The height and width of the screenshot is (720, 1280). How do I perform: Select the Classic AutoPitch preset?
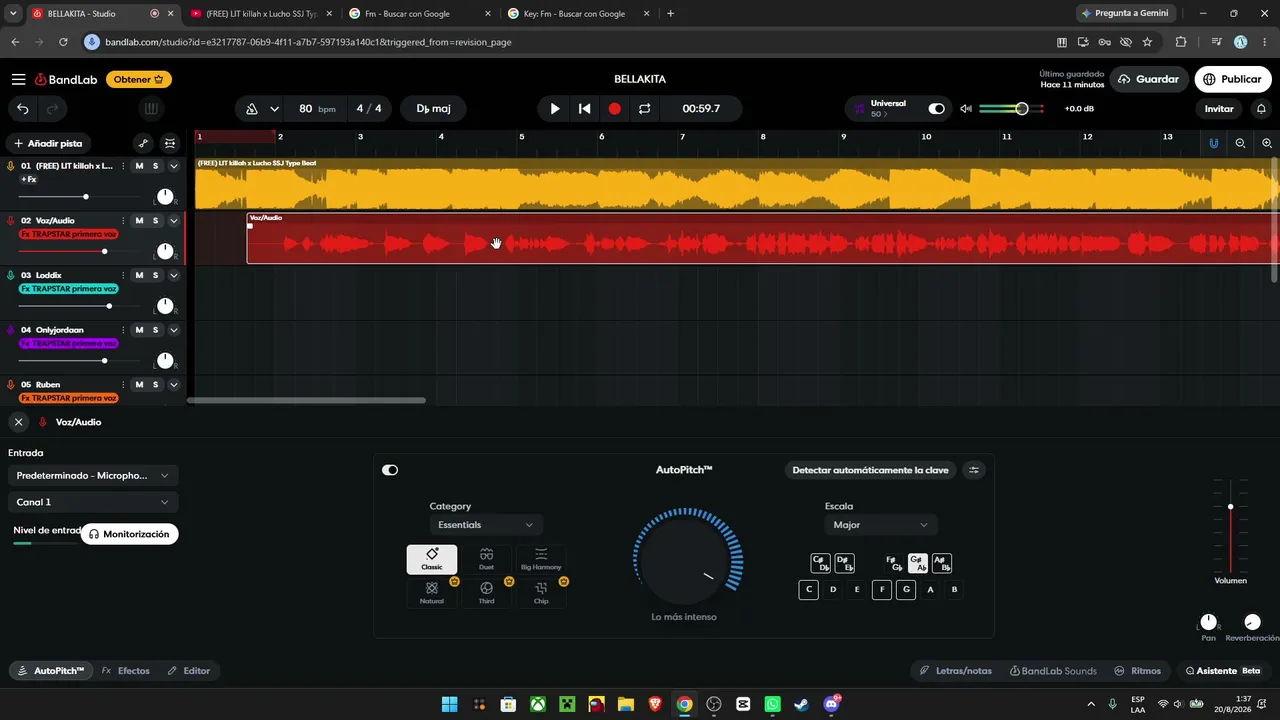(432, 560)
